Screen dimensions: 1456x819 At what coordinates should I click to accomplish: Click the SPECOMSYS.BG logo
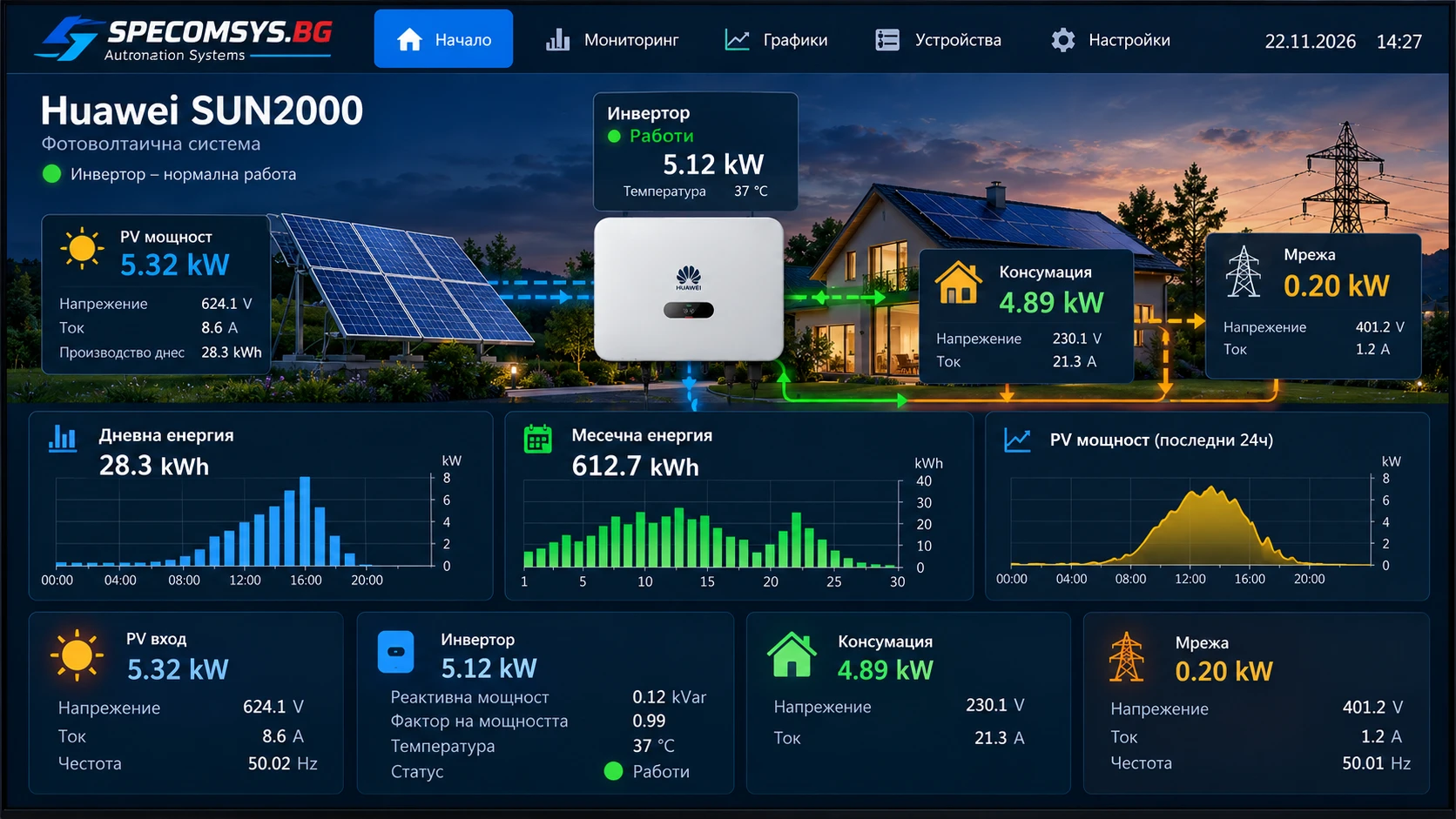[x=184, y=38]
